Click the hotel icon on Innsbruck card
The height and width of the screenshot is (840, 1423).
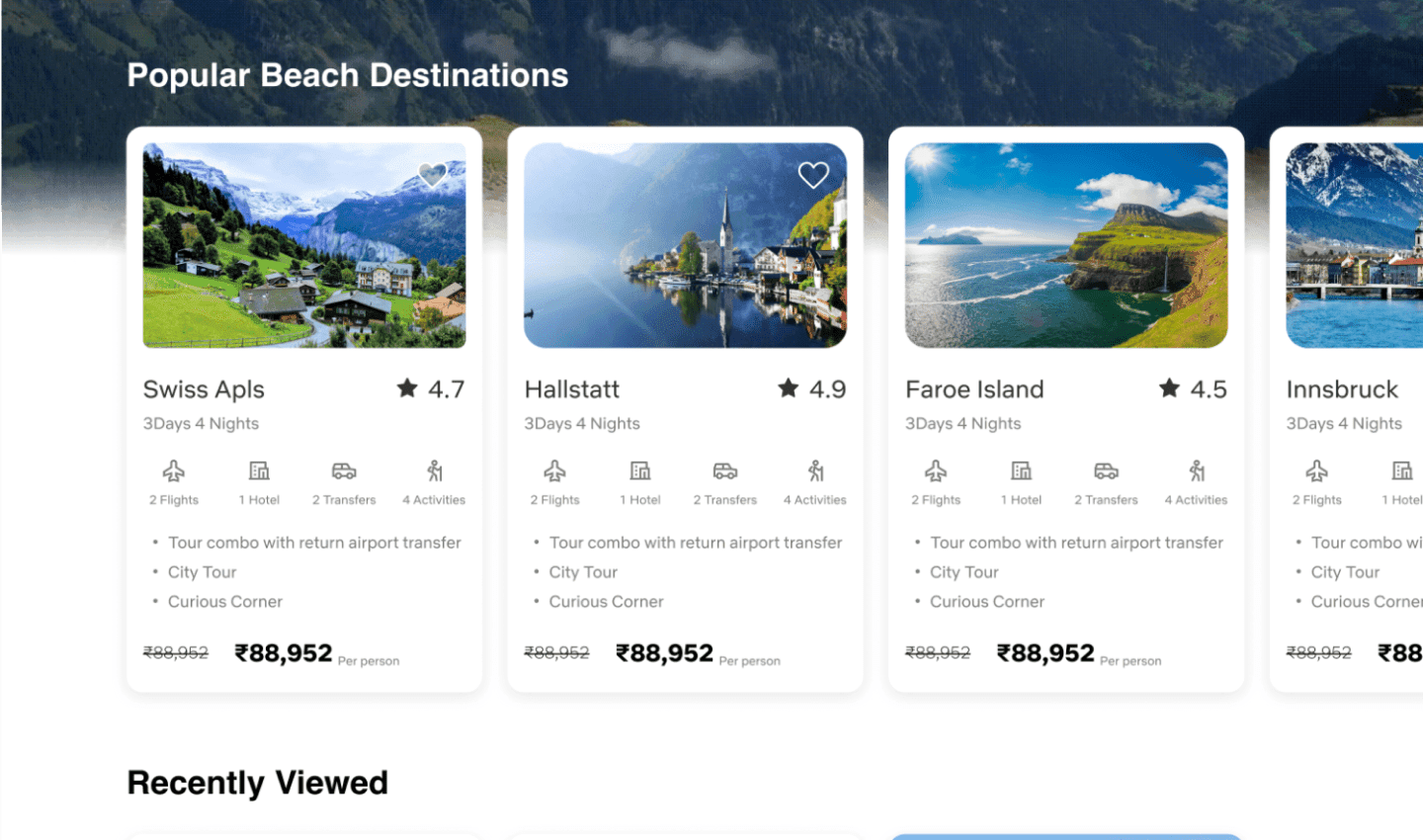pos(1402,470)
